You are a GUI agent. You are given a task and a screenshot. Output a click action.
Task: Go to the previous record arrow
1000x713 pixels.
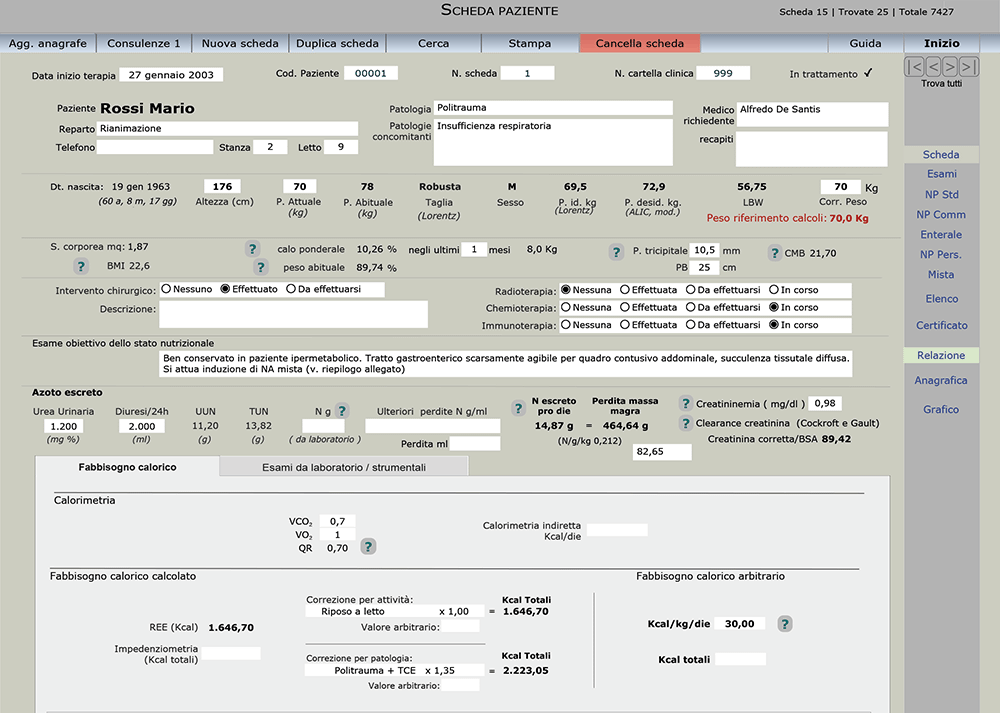(x=932, y=66)
